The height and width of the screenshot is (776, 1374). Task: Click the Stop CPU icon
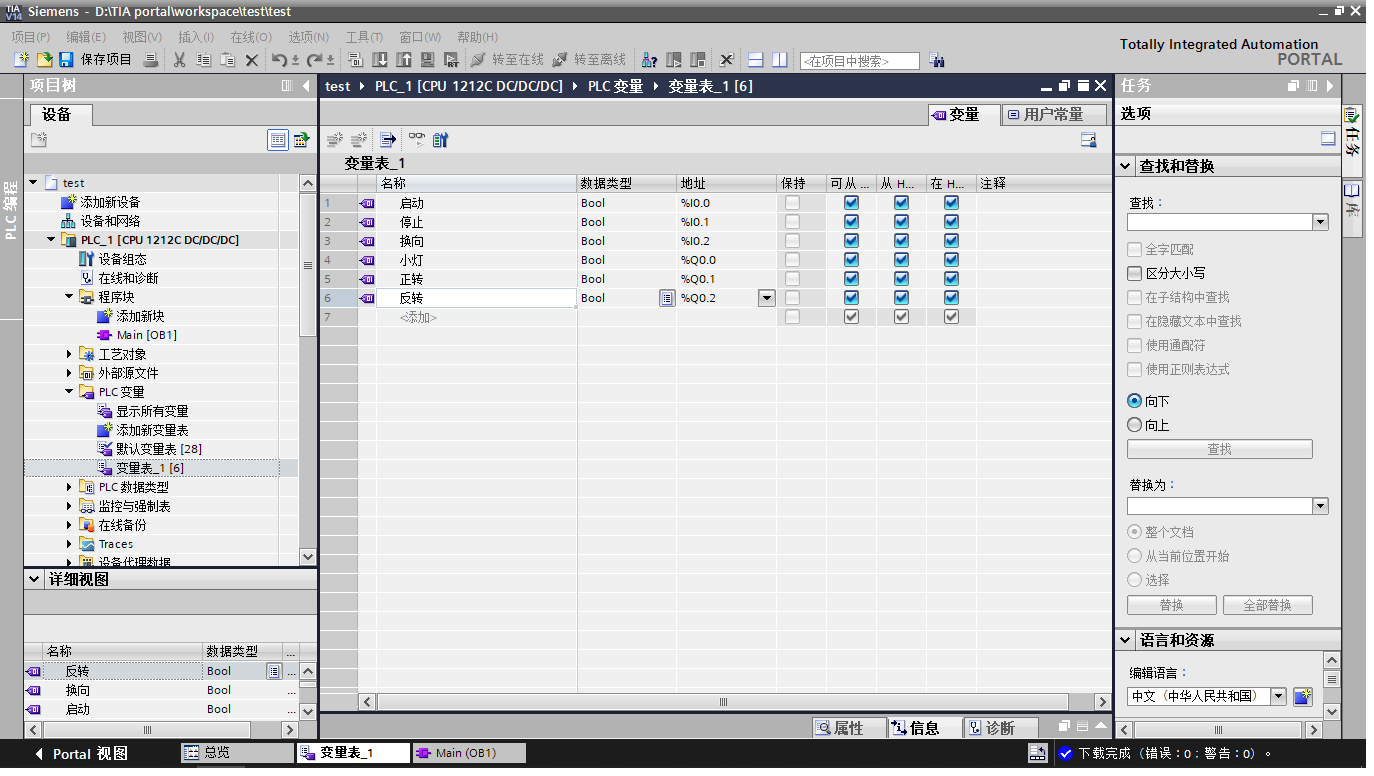point(698,60)
